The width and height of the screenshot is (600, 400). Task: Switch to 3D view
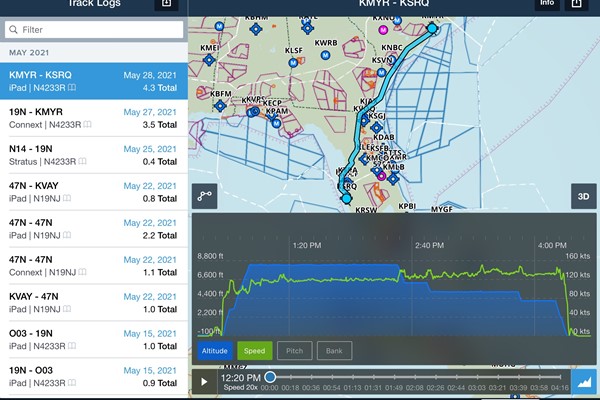[x=582, y=197]
